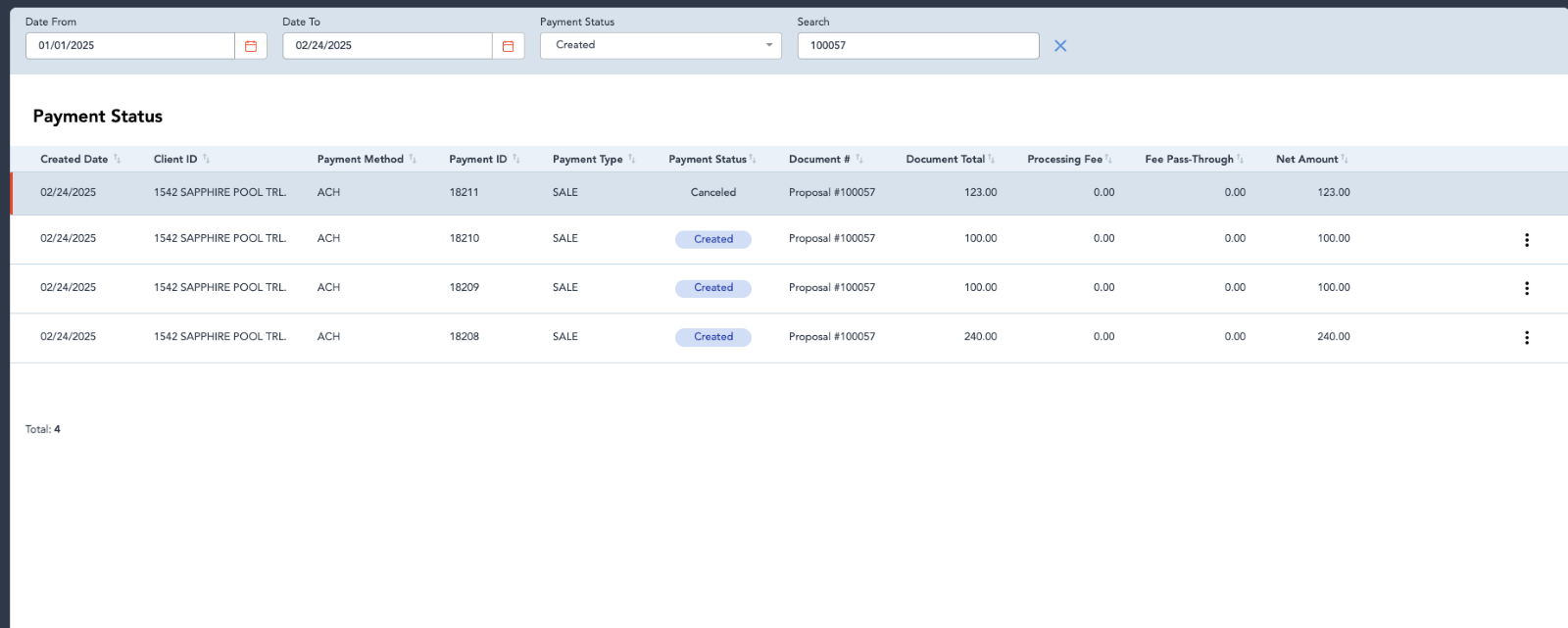Sort by Net Amount column

click(x=1312, y=160)
